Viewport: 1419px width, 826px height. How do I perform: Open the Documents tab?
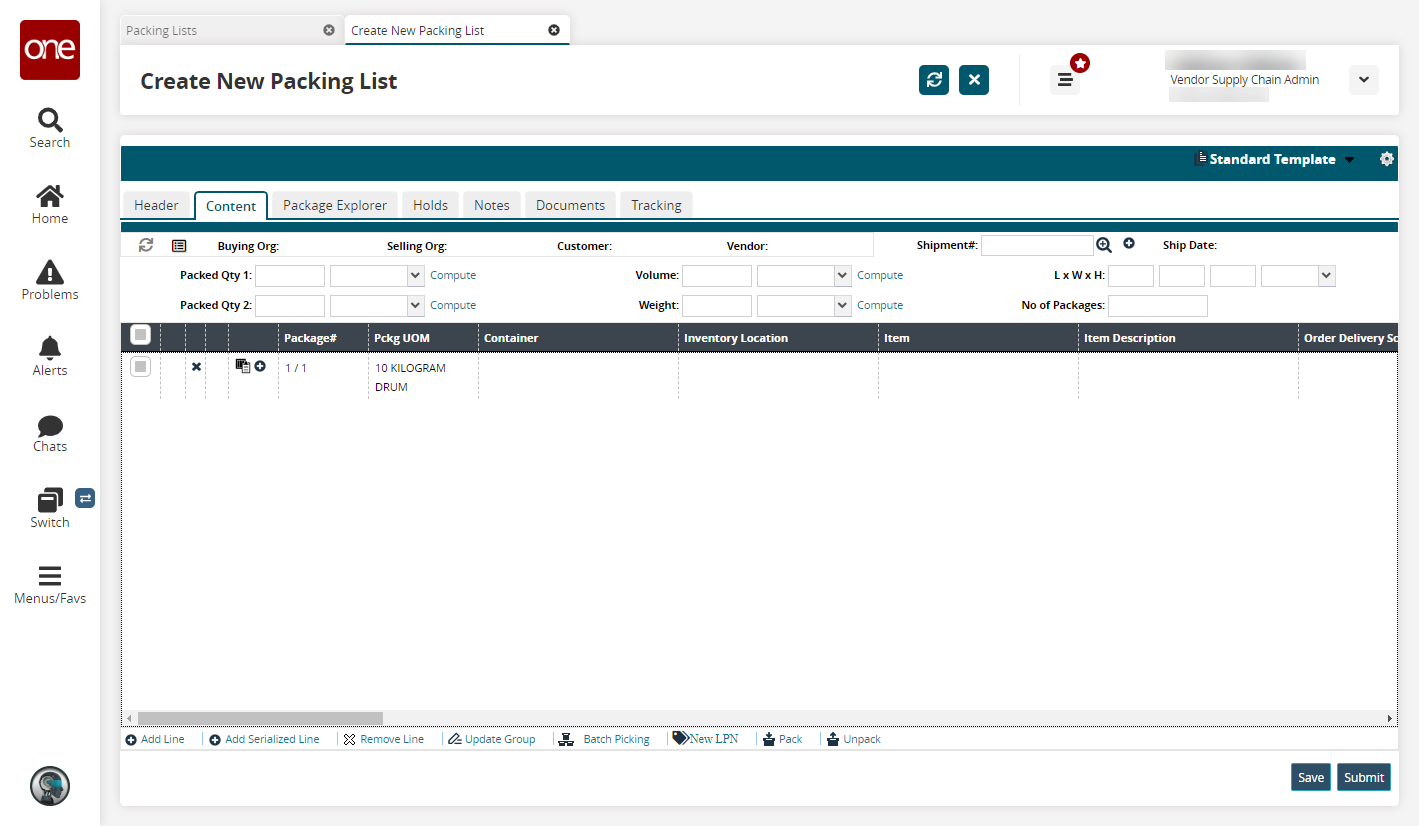(570, 205)
